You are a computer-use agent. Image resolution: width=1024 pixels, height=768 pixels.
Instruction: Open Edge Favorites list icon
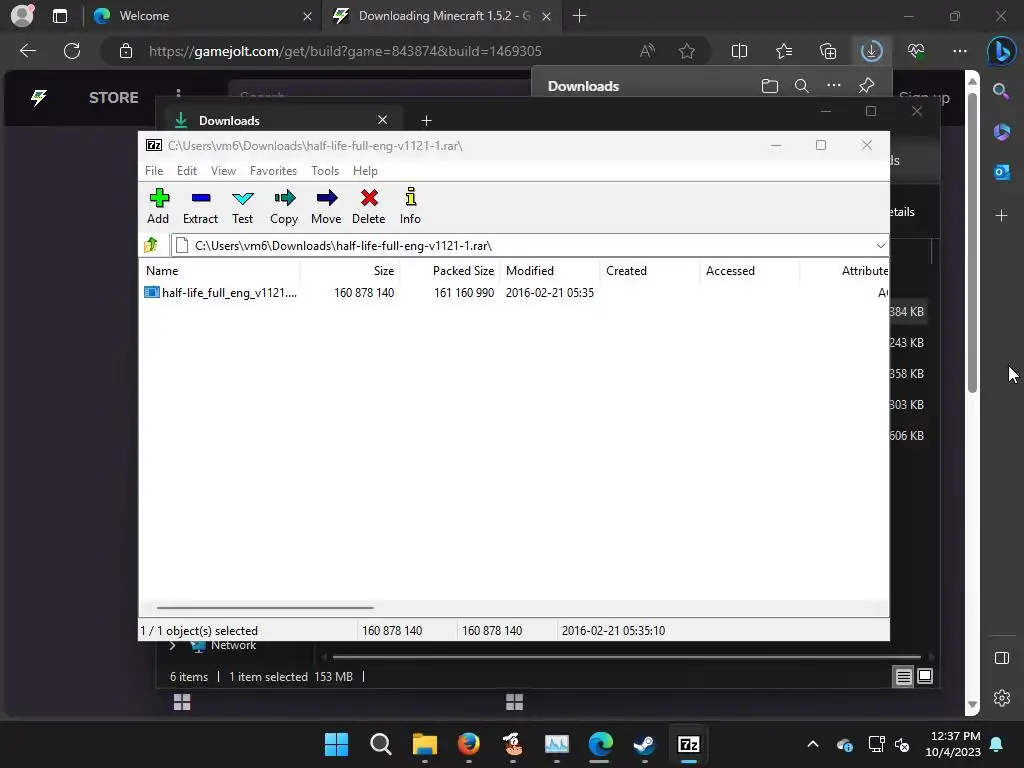[x=784, y=51]
